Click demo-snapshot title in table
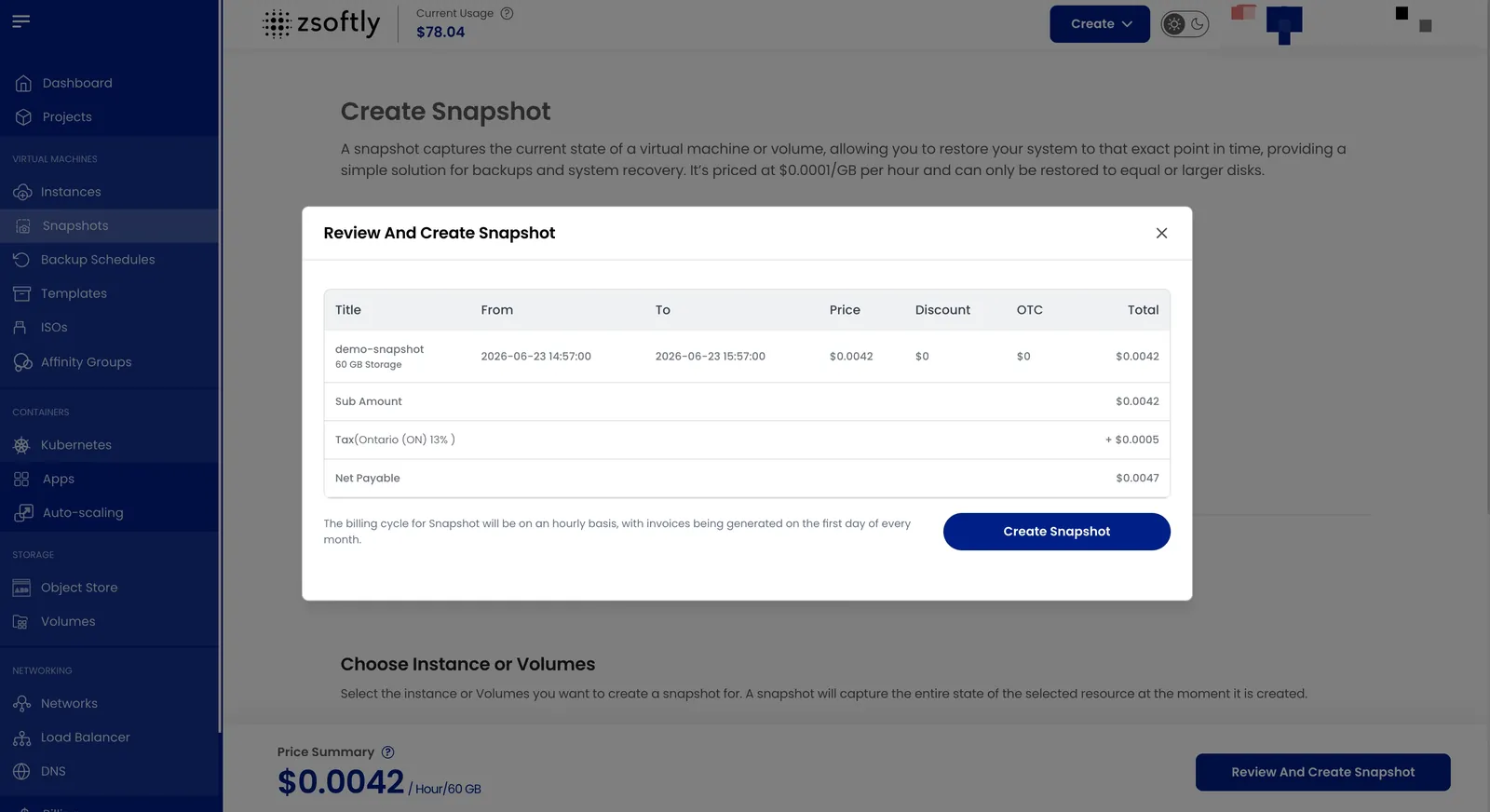 pyautogui.click(x=379, y=349)
